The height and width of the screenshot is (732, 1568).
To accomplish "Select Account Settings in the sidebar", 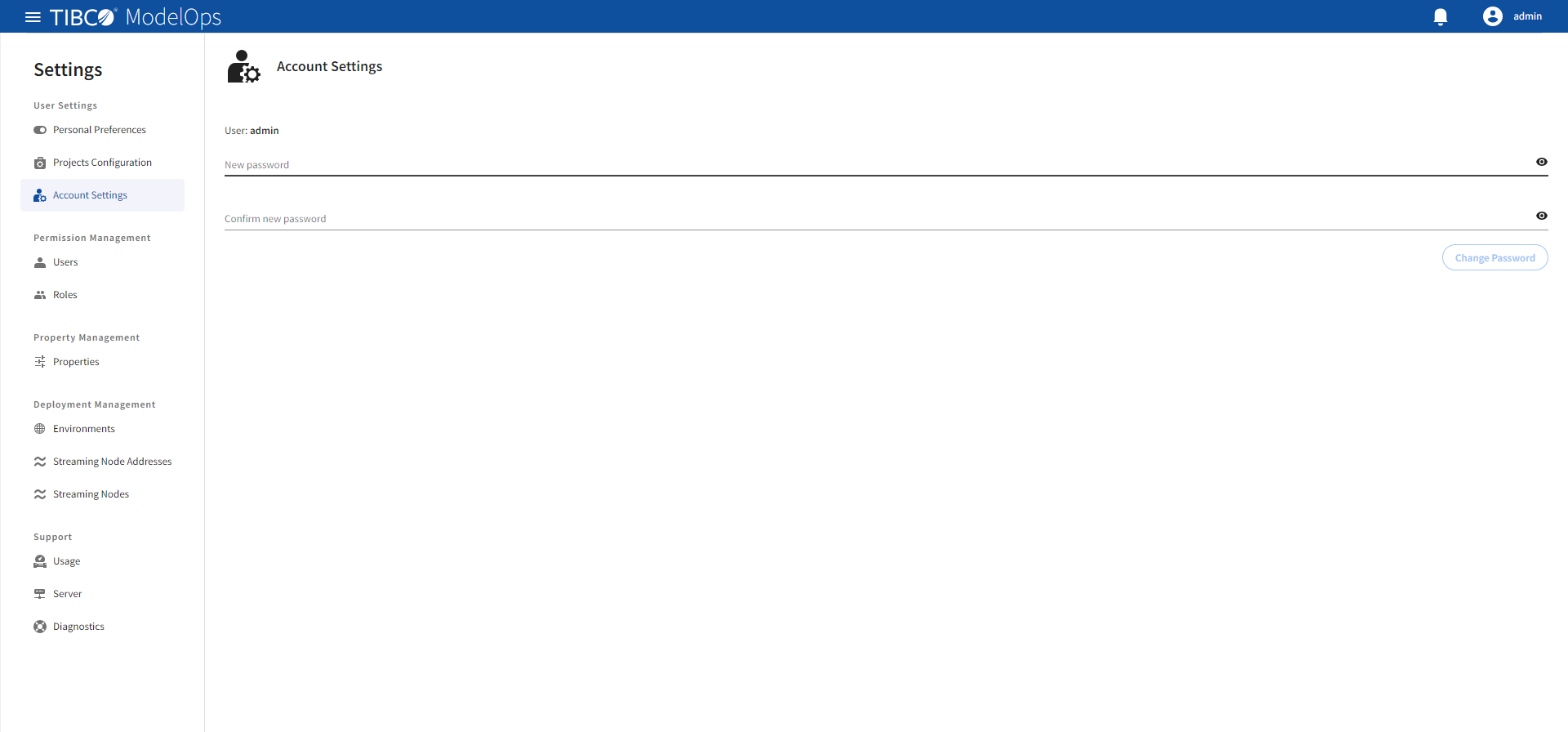I will (x=102, y=195).
